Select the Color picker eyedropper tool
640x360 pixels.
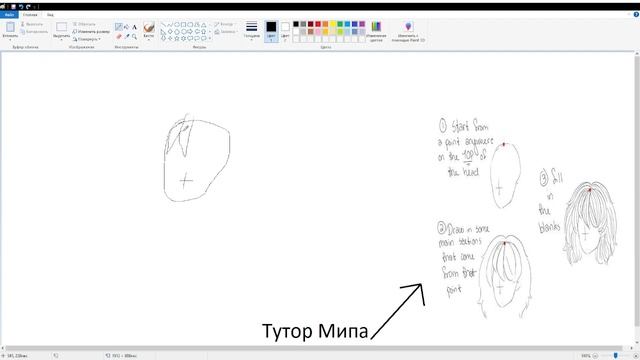coord(127,36)
